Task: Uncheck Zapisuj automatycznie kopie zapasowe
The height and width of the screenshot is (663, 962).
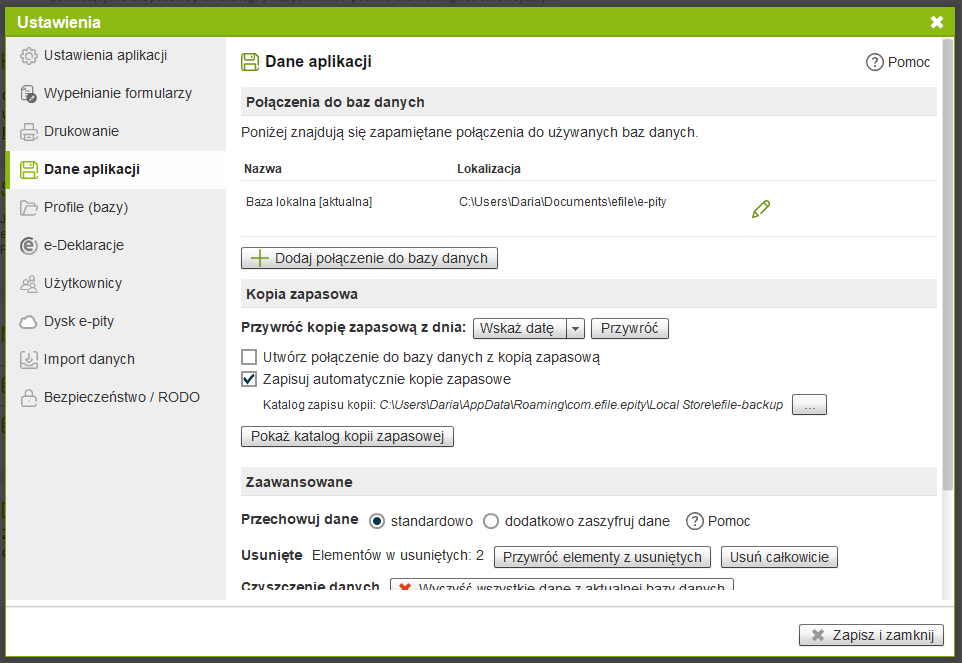Action: (x=249, y=379)
